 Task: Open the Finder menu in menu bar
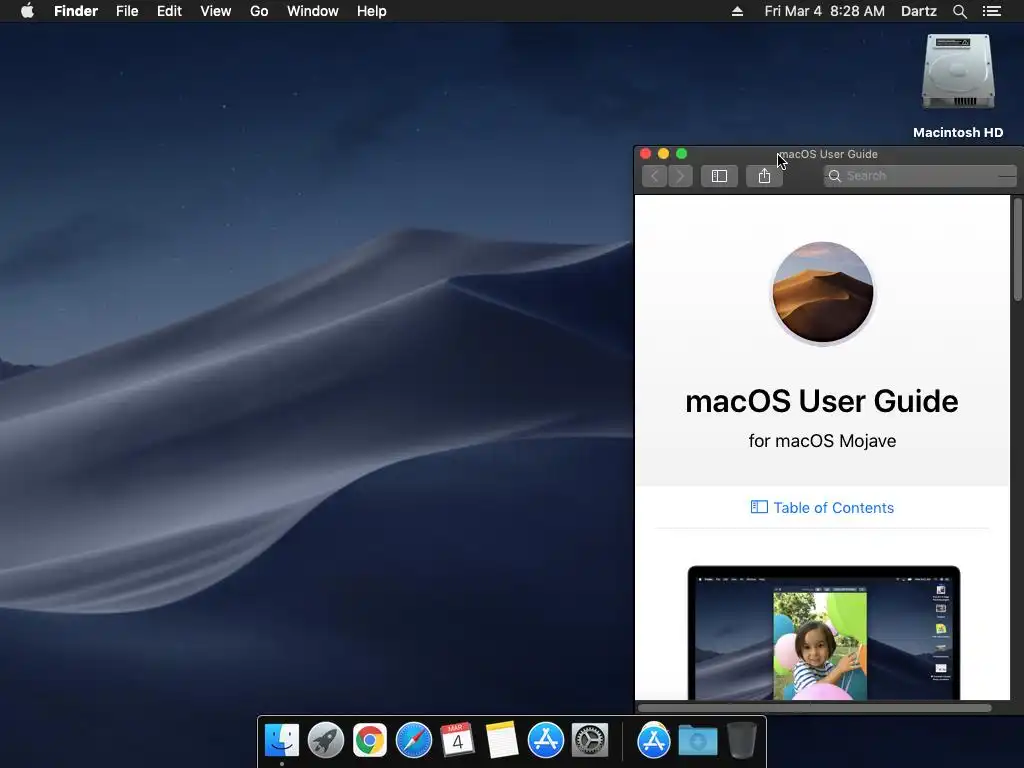click(76, 11)
